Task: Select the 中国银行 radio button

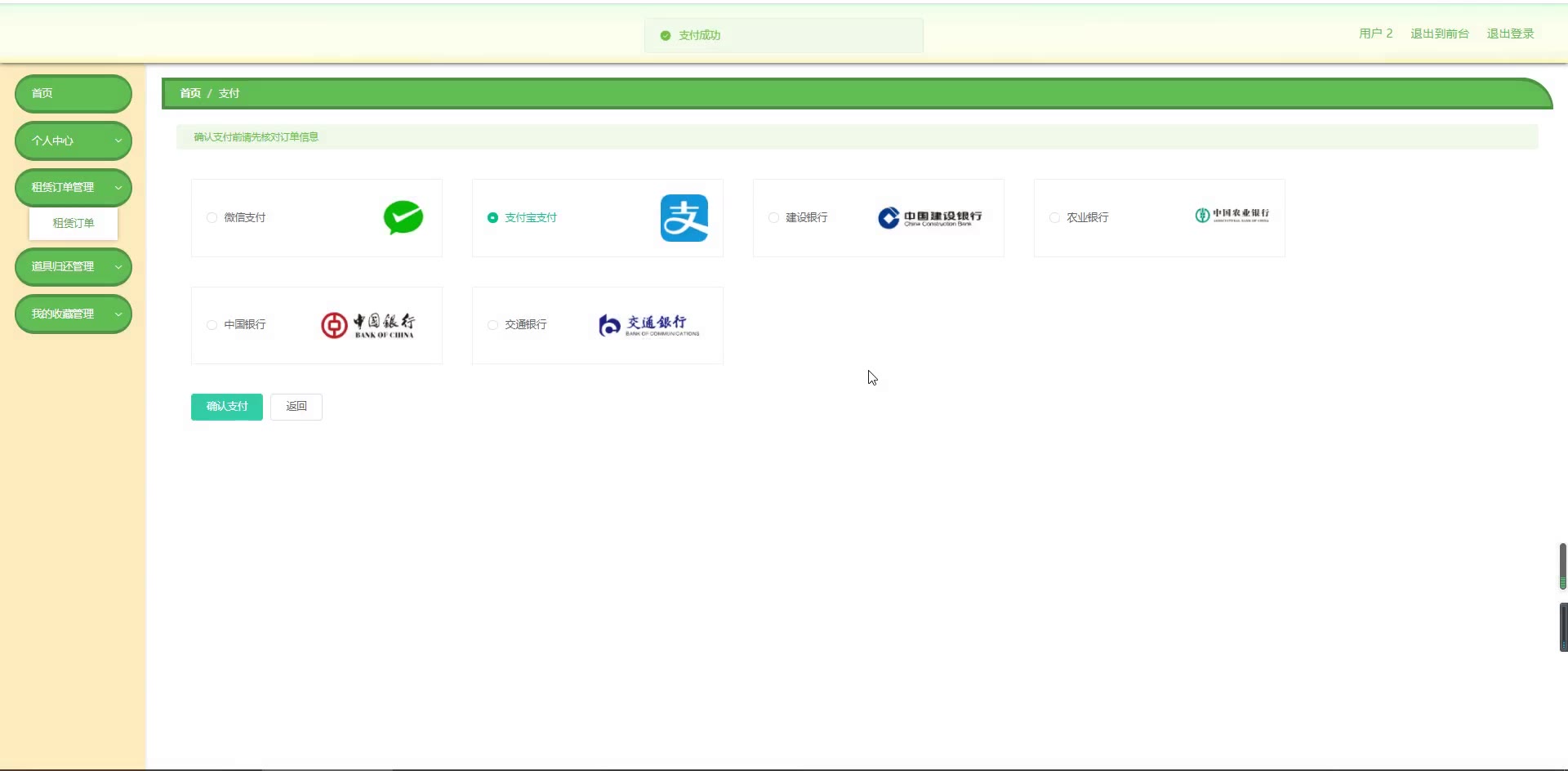Action: coord(212,325)
